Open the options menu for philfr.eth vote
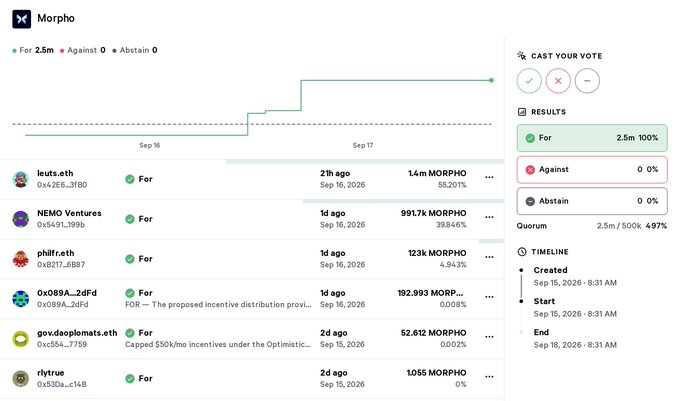 (x=489, y=257)
